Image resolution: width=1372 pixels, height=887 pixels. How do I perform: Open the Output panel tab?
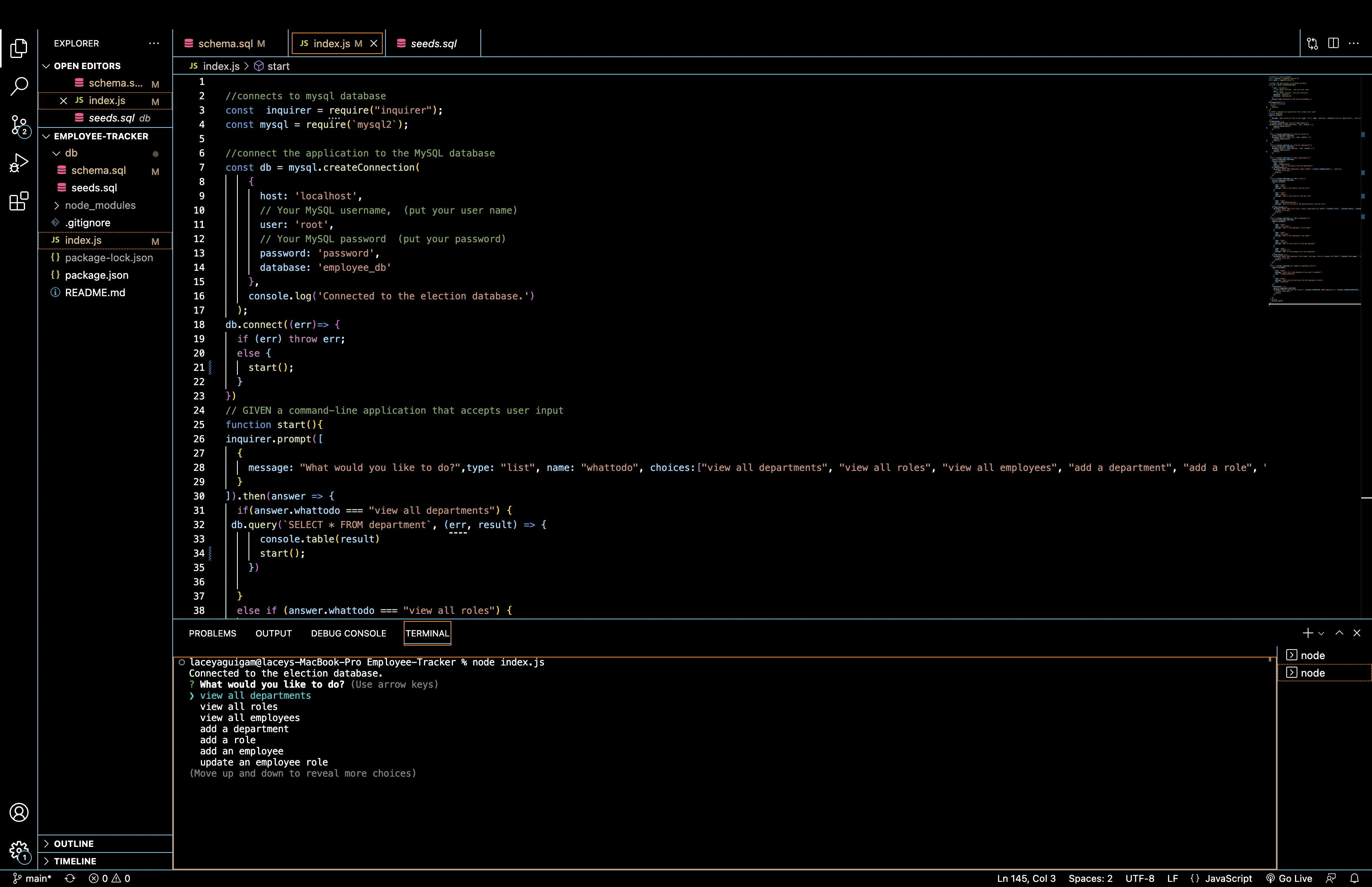coord(274,633)
